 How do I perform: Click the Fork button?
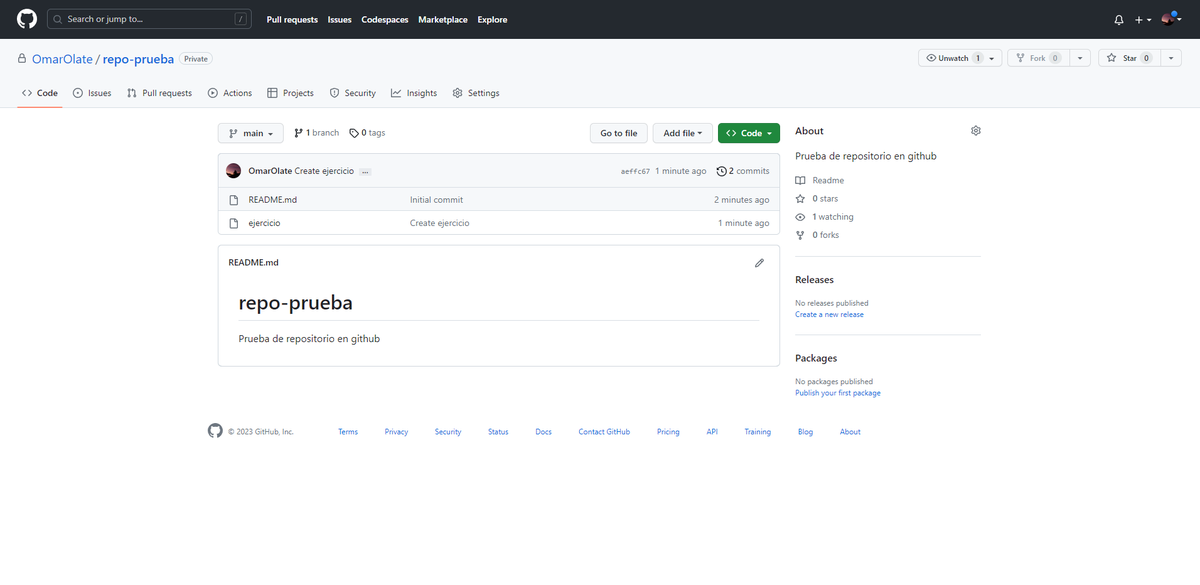click(1038, 58)
